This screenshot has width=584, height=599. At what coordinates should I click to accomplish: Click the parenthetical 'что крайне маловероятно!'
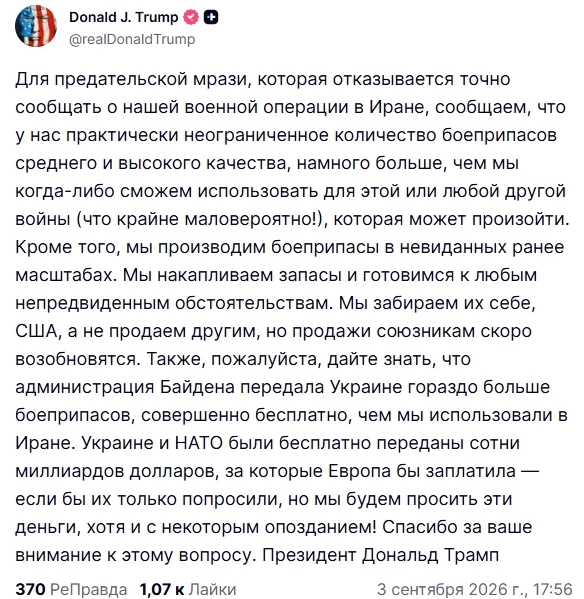point(199,219)
